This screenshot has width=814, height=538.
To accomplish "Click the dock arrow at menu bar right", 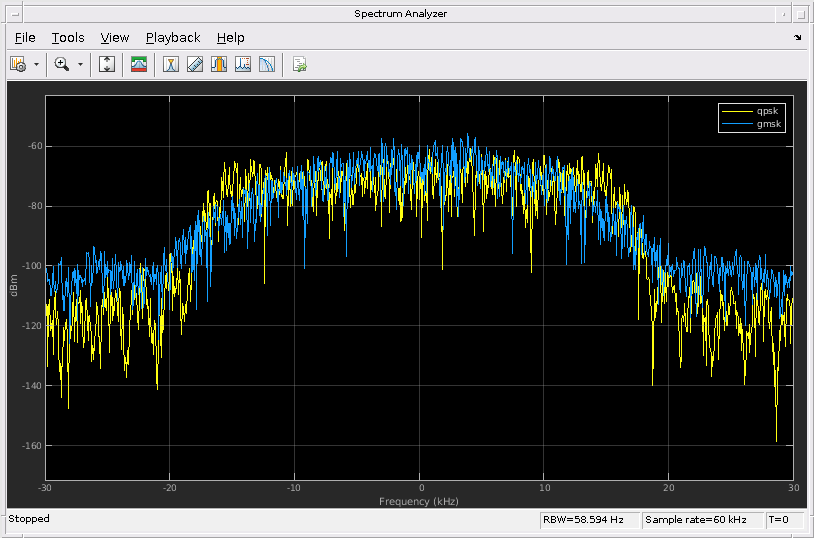I will (x=798, y=38).
